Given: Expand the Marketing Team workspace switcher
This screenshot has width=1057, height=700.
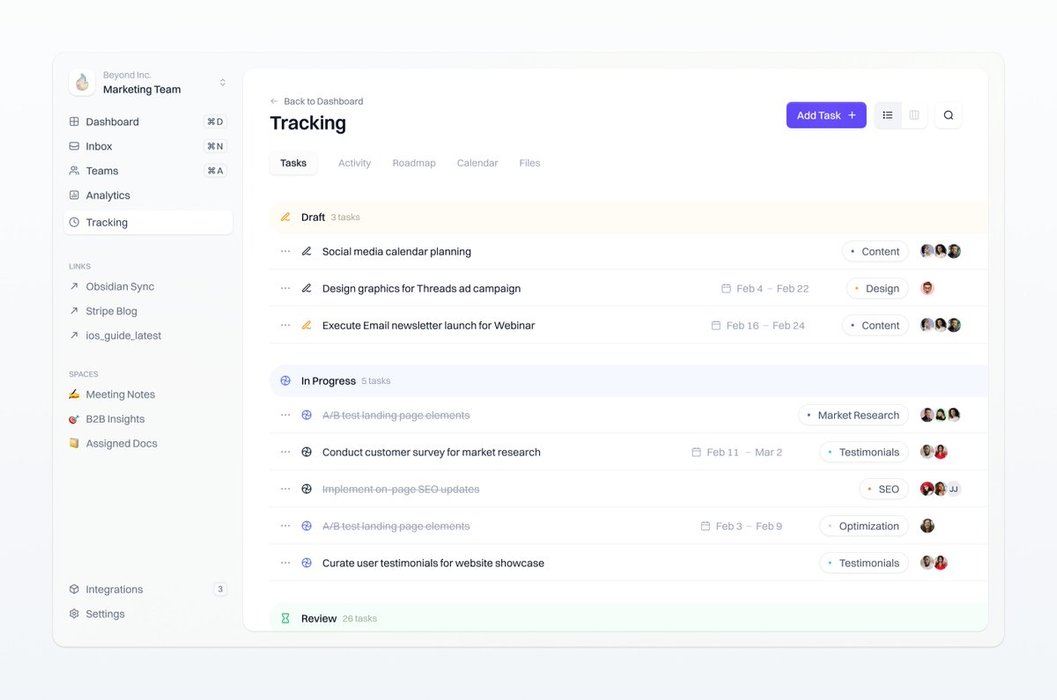Looking at the screenshot, I should tap(222, 83).
